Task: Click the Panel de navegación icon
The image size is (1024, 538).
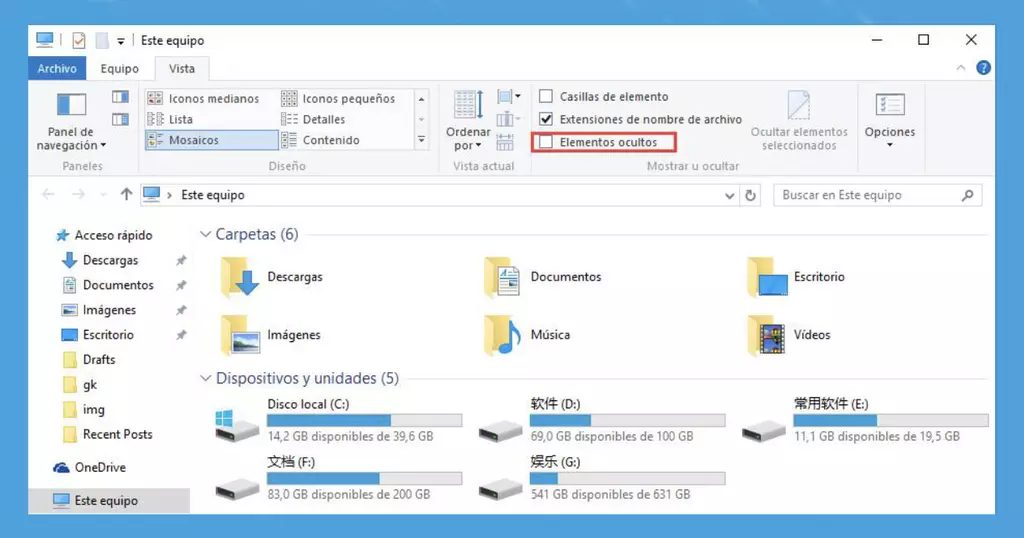Action: click(x=71, y=105)
